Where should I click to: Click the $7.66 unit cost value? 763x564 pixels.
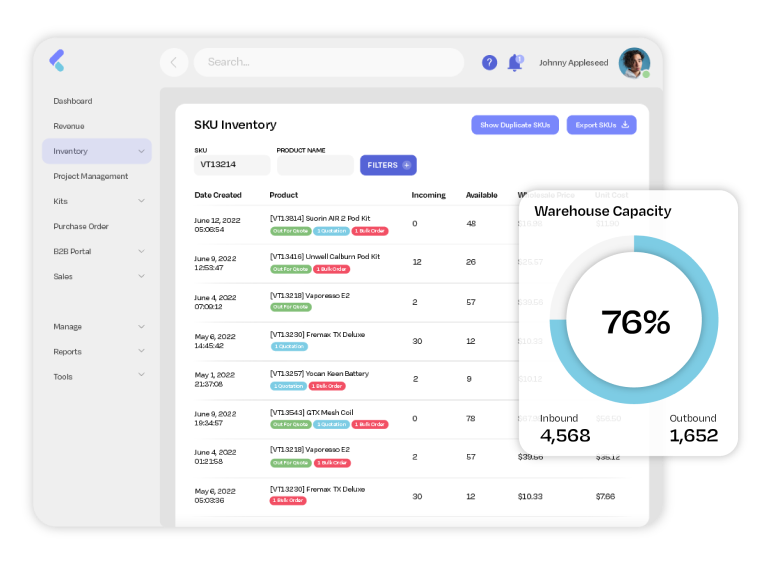pos(605,496)
